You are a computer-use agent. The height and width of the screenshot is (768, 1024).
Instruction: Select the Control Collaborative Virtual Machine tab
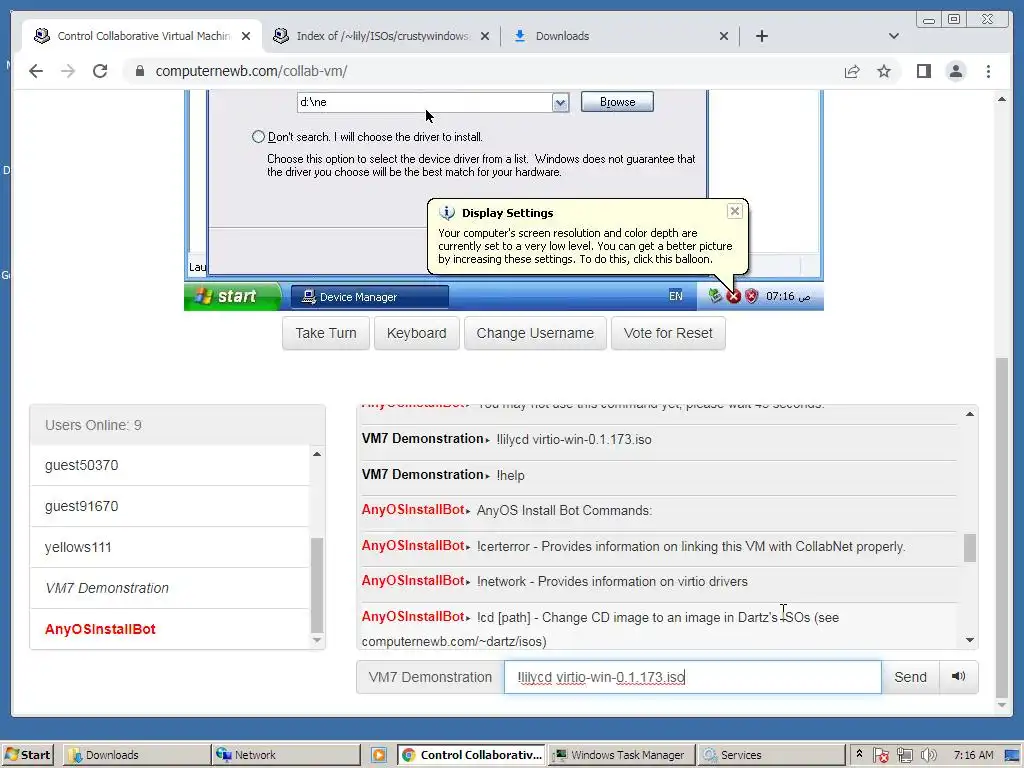[142, 36]
